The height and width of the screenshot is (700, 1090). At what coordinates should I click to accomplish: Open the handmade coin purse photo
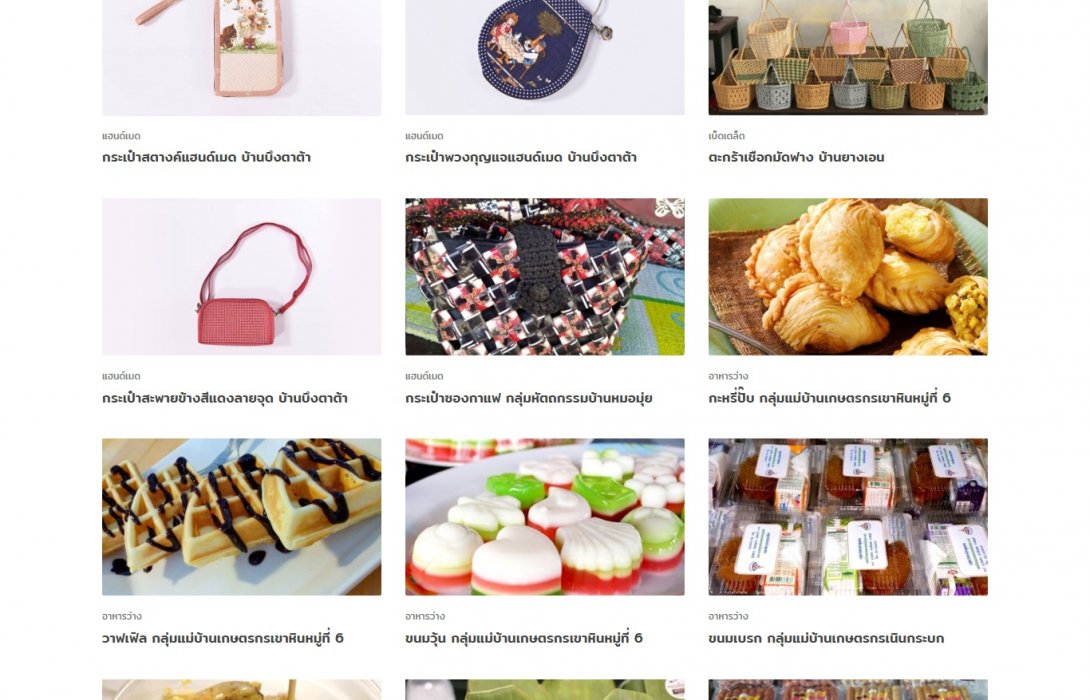[x=241, y=57]
